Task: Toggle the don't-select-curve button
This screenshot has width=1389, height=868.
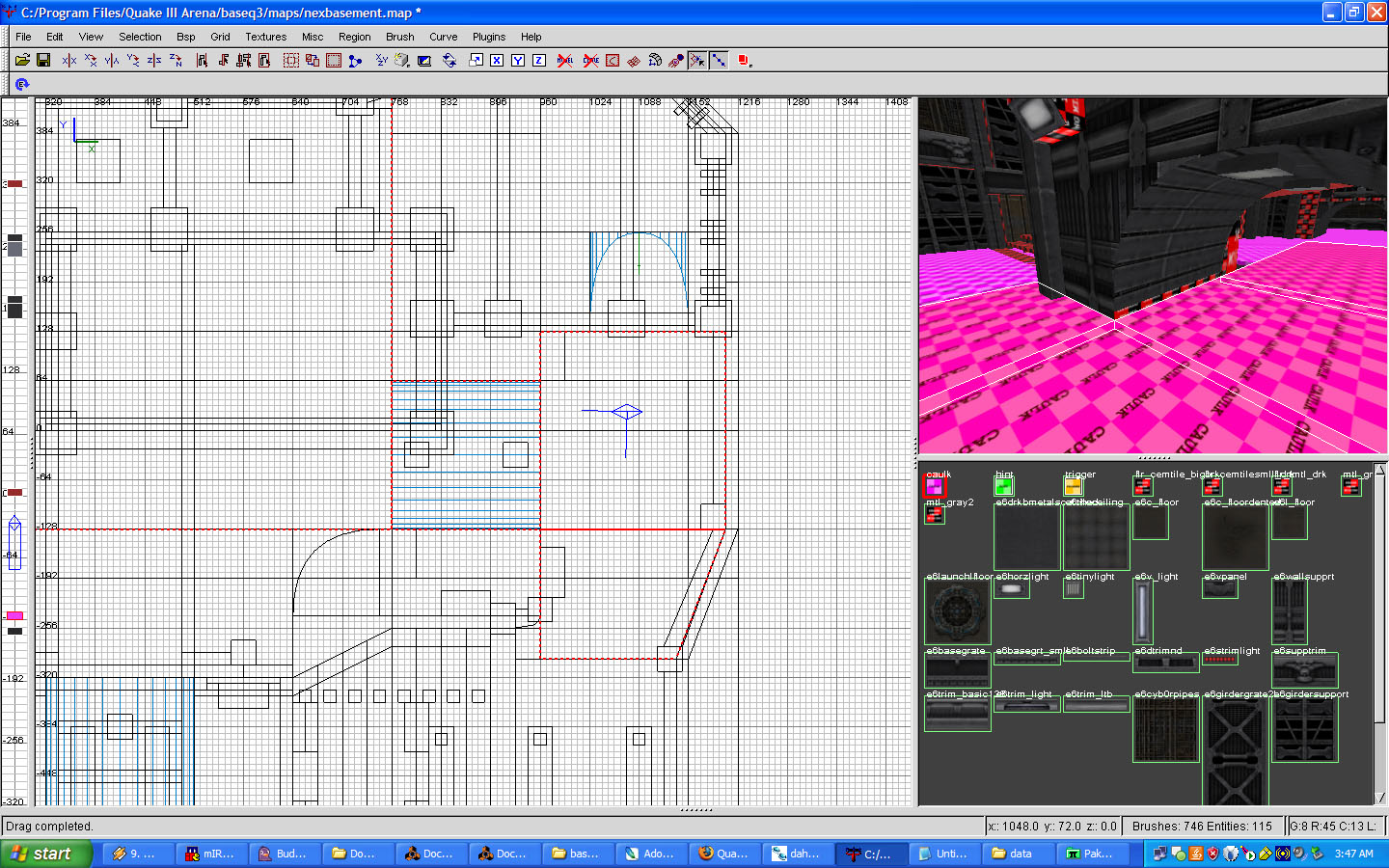Action: (x=590, y=60)
